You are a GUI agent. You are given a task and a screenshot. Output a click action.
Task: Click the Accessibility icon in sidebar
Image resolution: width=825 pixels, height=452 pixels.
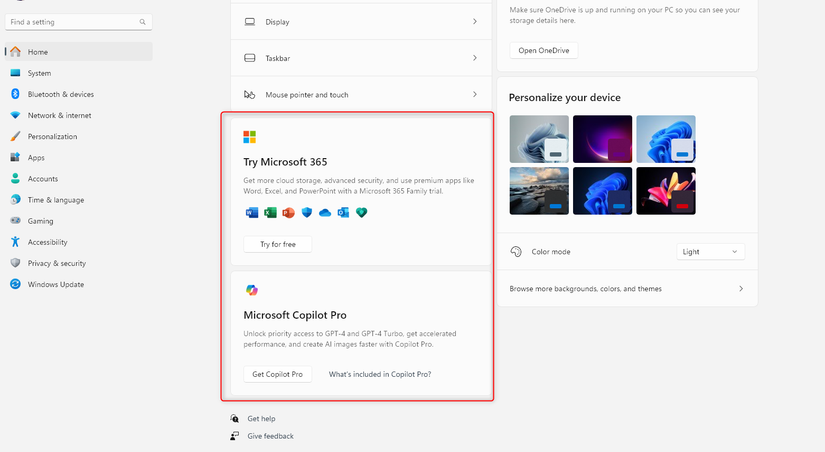(15, 242)
